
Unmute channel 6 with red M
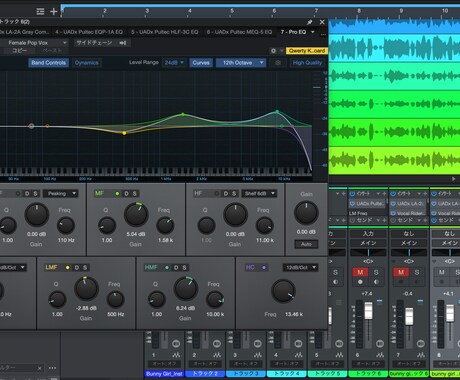(x=360, y=272)
